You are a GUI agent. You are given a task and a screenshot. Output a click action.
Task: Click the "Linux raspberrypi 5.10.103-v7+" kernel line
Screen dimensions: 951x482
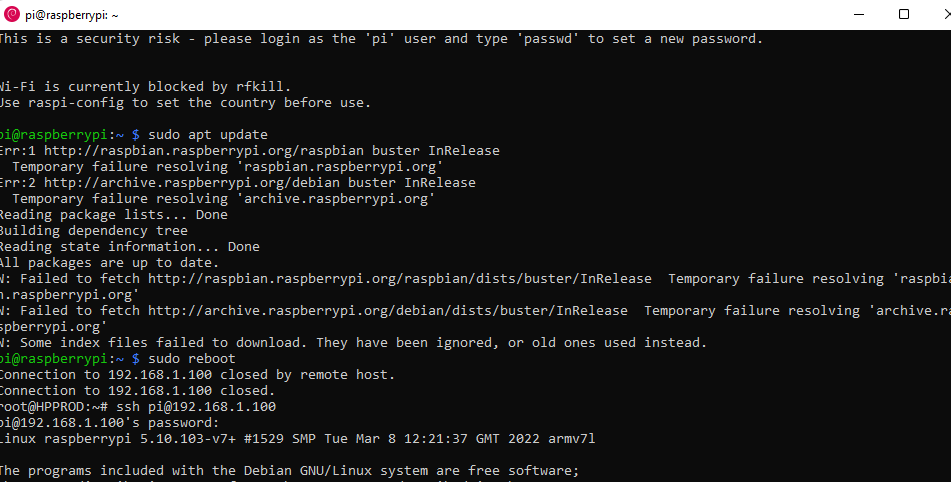pos(298,438)
